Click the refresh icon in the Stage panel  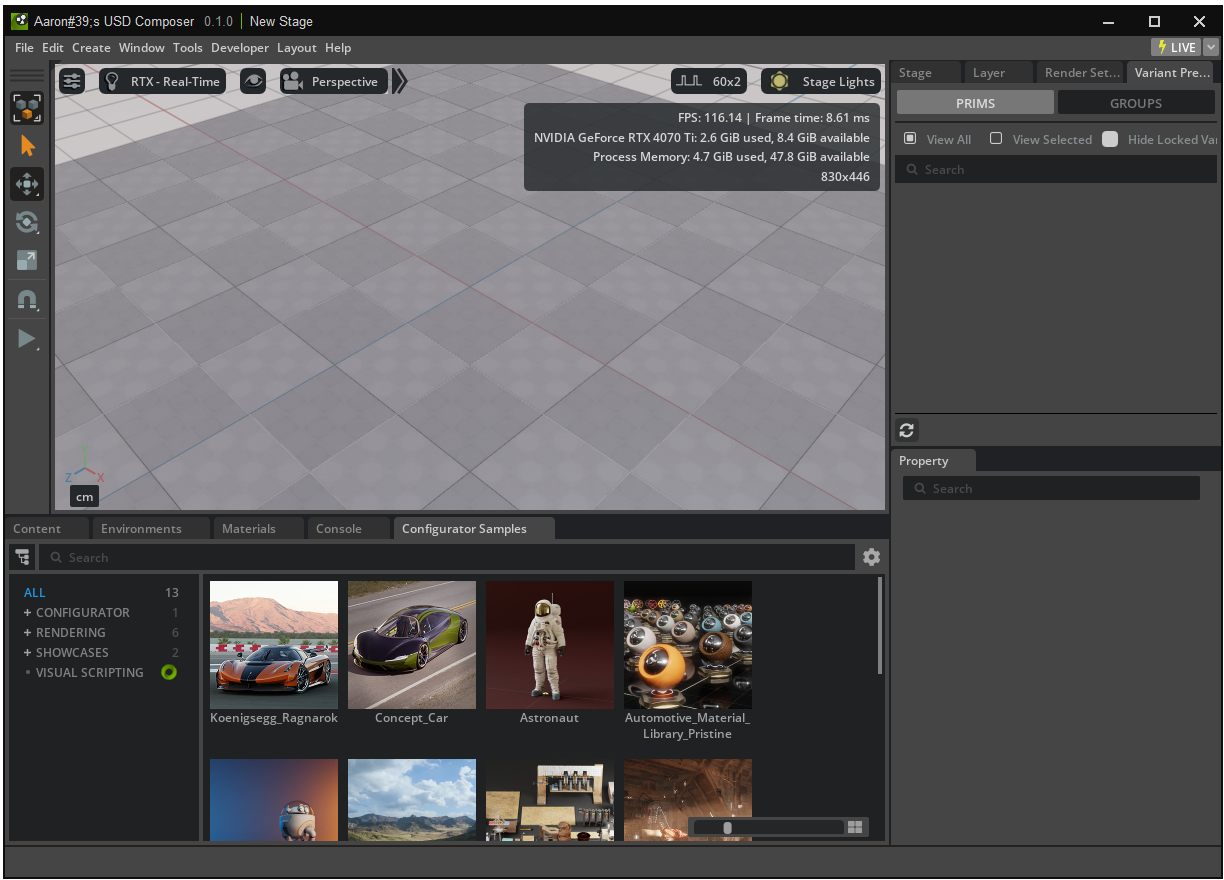[x=906, y=430]
